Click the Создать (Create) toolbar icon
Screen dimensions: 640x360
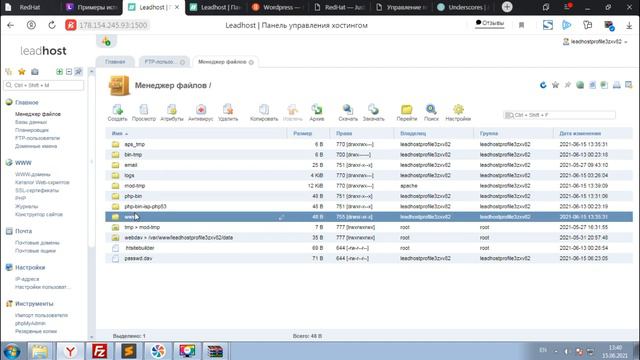pos(117,112)
